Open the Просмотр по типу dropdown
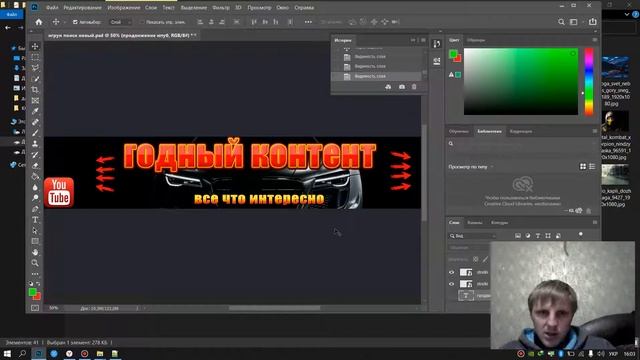 click(x=471, y=167)
